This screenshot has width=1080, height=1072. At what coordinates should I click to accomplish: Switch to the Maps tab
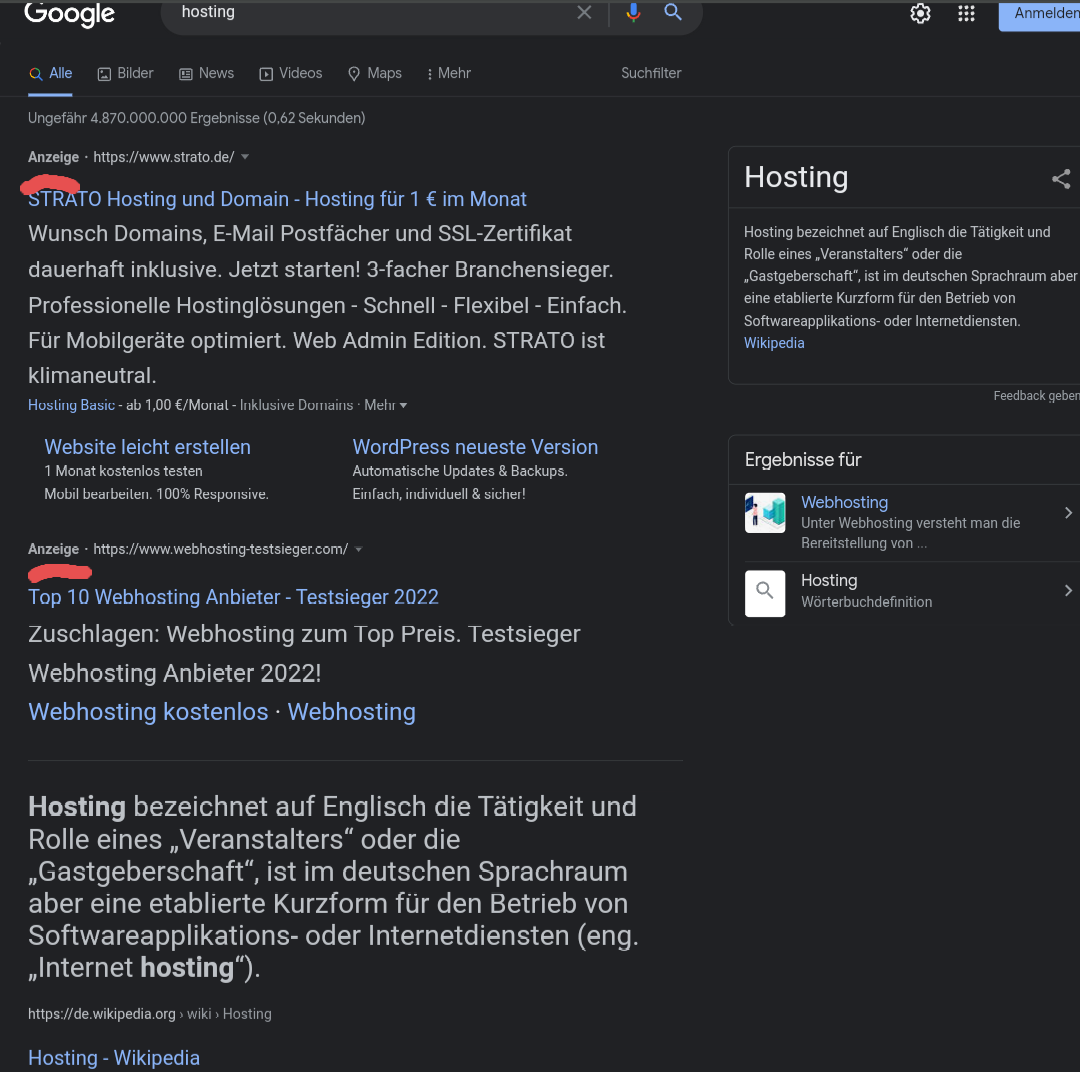click(375, 73)
